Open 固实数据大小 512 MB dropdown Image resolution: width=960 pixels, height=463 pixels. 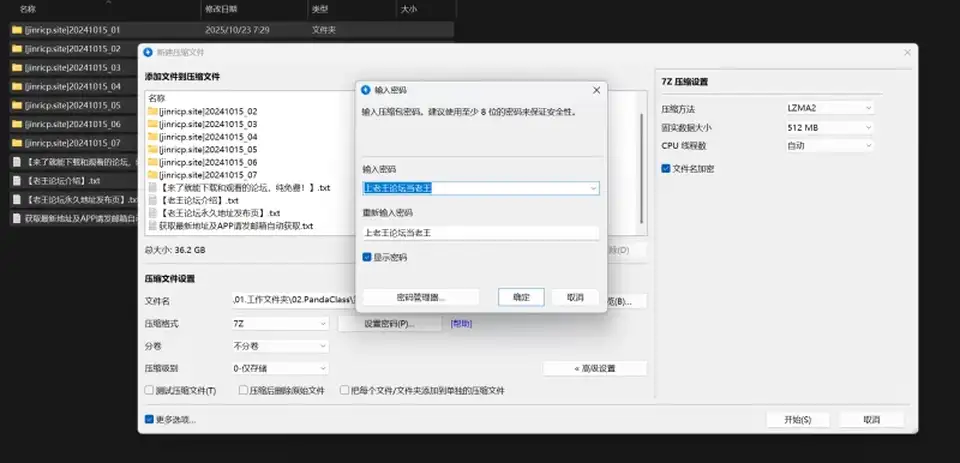click(830, 127)
